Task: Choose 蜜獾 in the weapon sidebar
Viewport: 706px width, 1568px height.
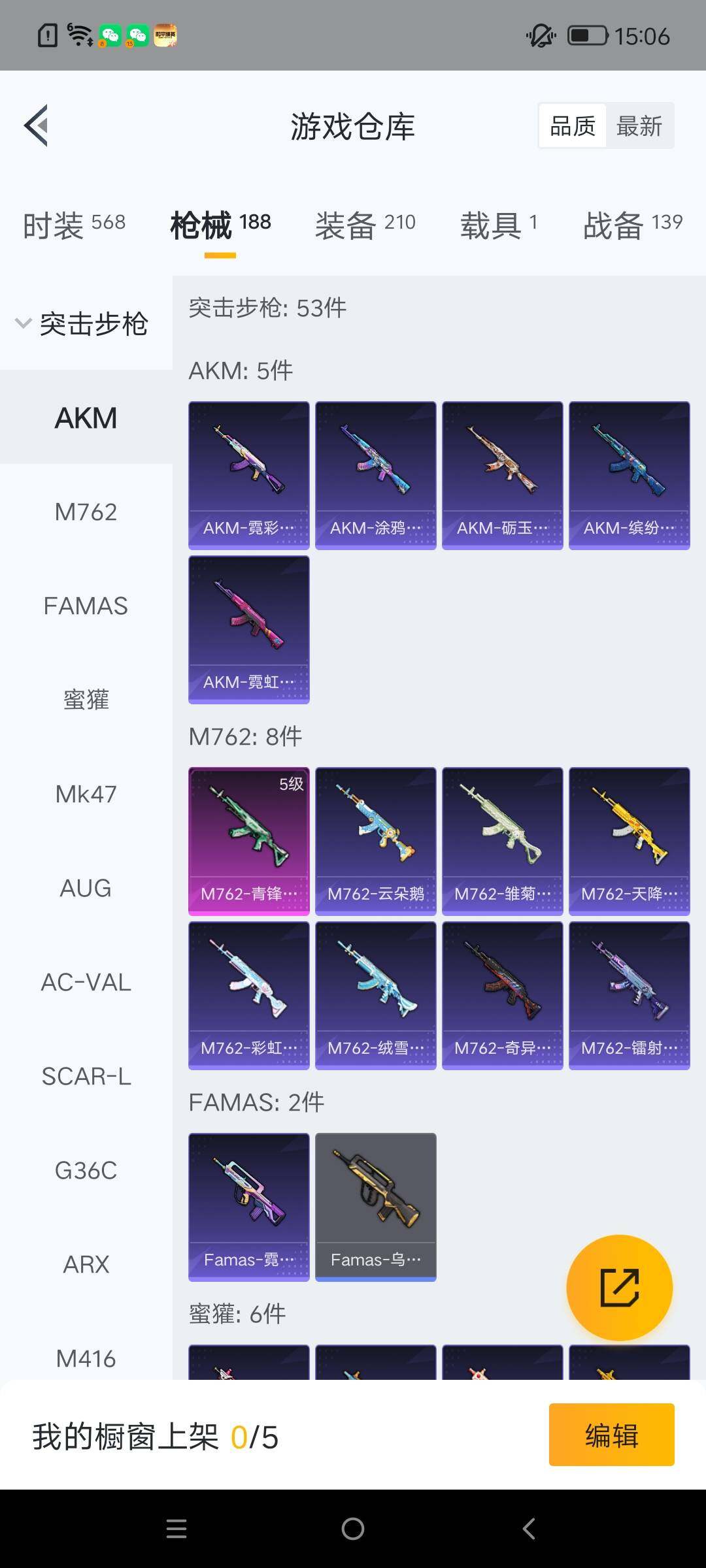Action: (86, 700)
